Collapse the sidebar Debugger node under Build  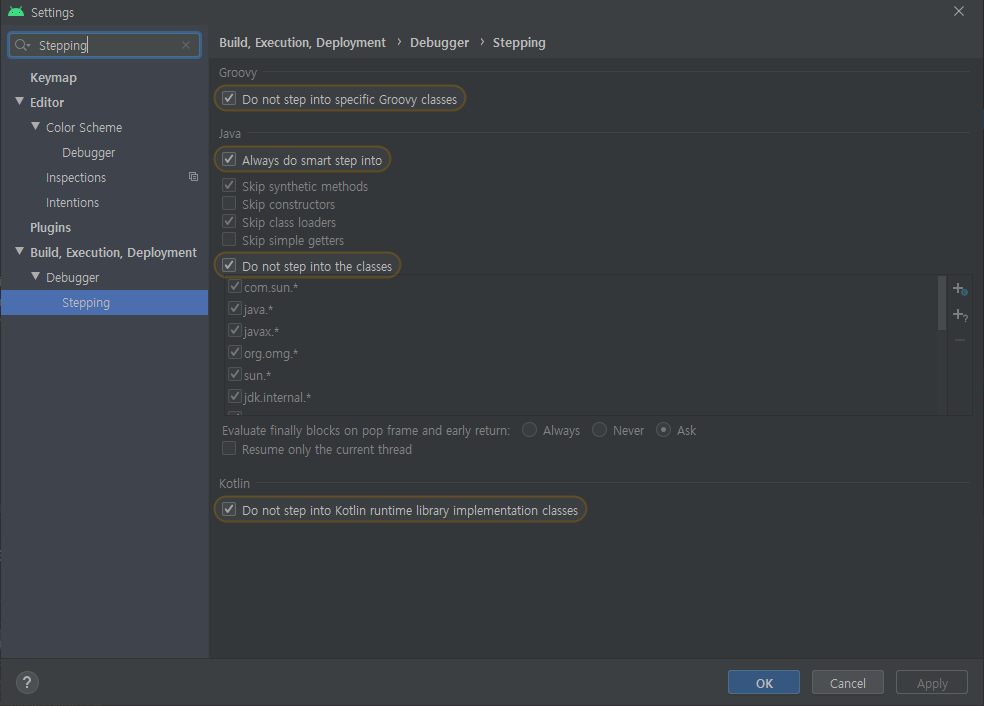tap(36, 277)
